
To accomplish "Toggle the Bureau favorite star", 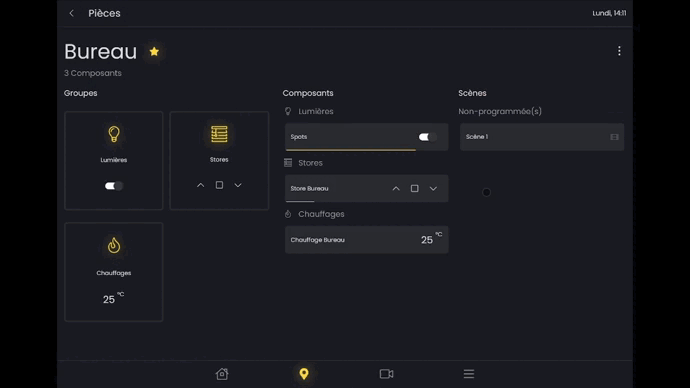I will pos(154,51).
